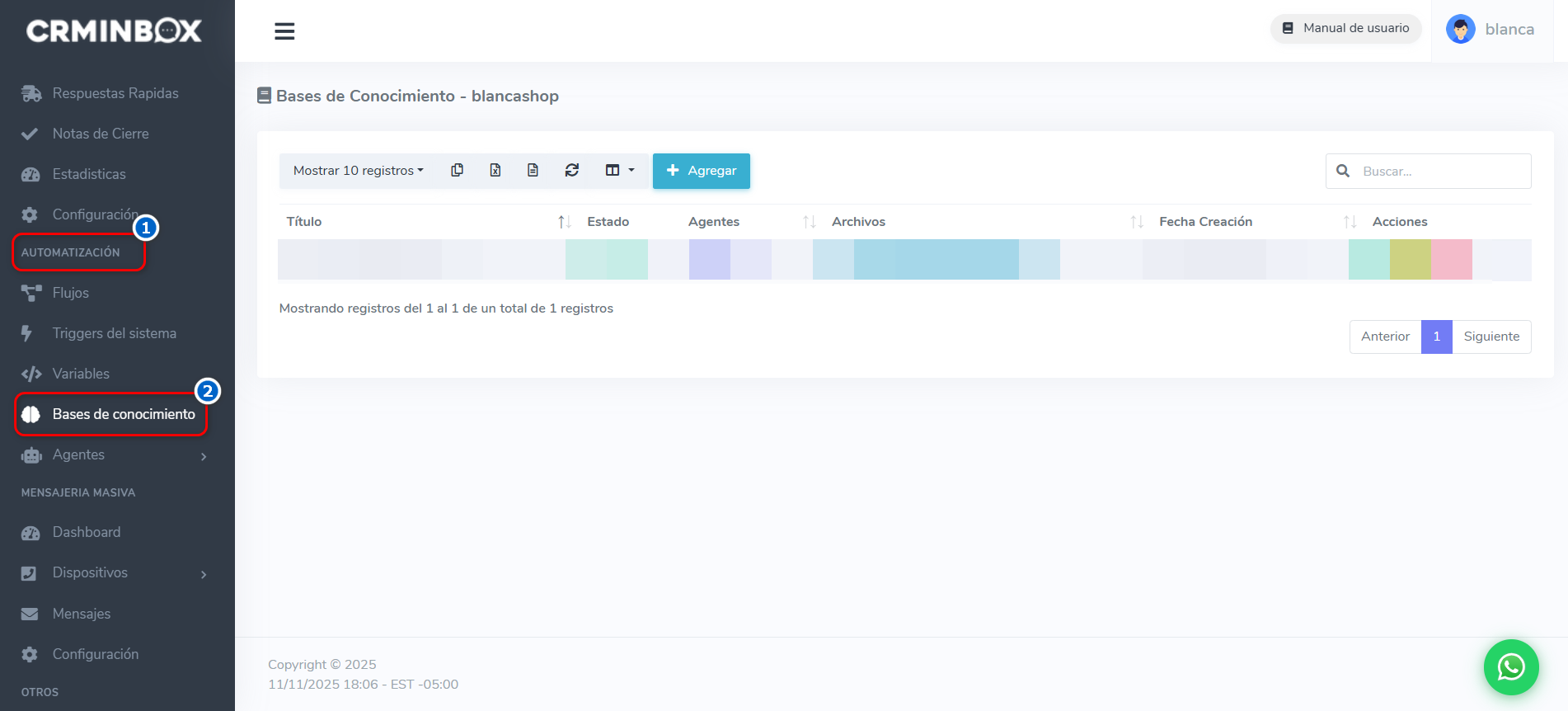Open the floating WhatsApp chat button
Viewport: 1568px width, 711px height.
[1510, 666]
